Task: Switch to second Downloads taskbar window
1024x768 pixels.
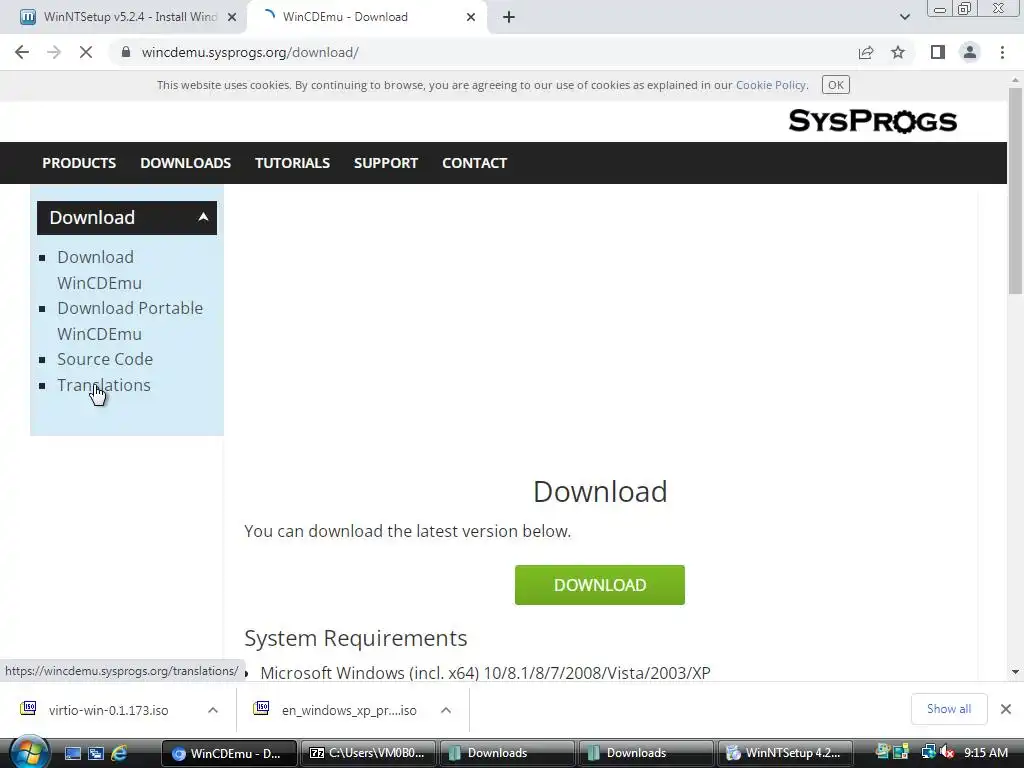Action: (647, 753)
